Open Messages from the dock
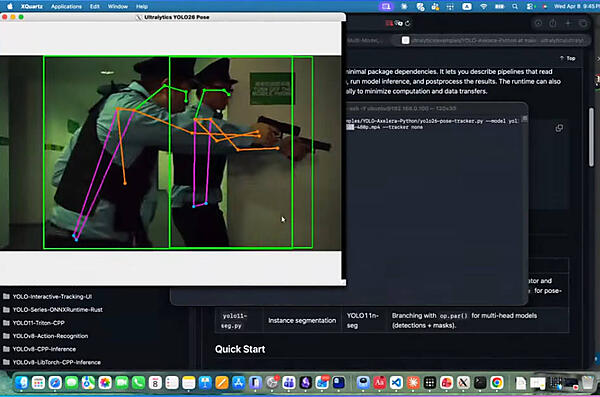This screenshot has height=397, width=600. (72, 382)
